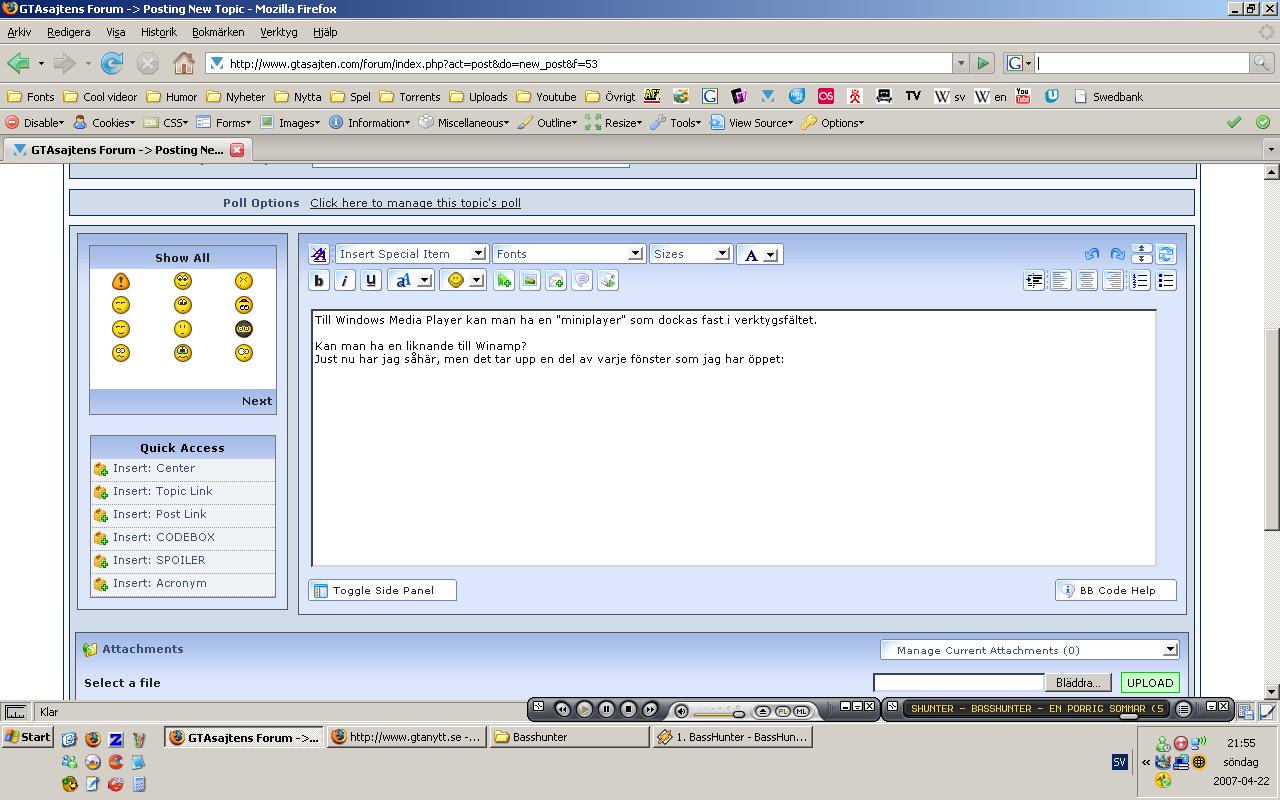Screen dimensions: 1280x800
Task: Click the Firefox Google search field
Action: [x=1141, y=63]
